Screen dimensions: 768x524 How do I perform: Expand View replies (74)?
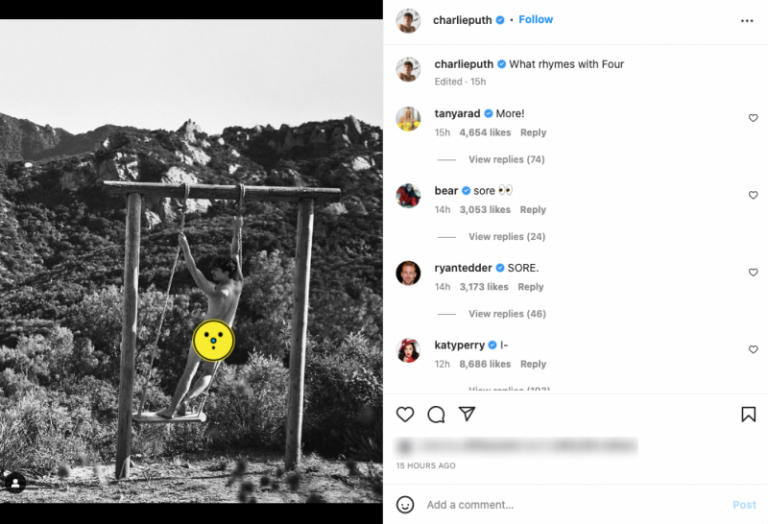coord(506,159)
